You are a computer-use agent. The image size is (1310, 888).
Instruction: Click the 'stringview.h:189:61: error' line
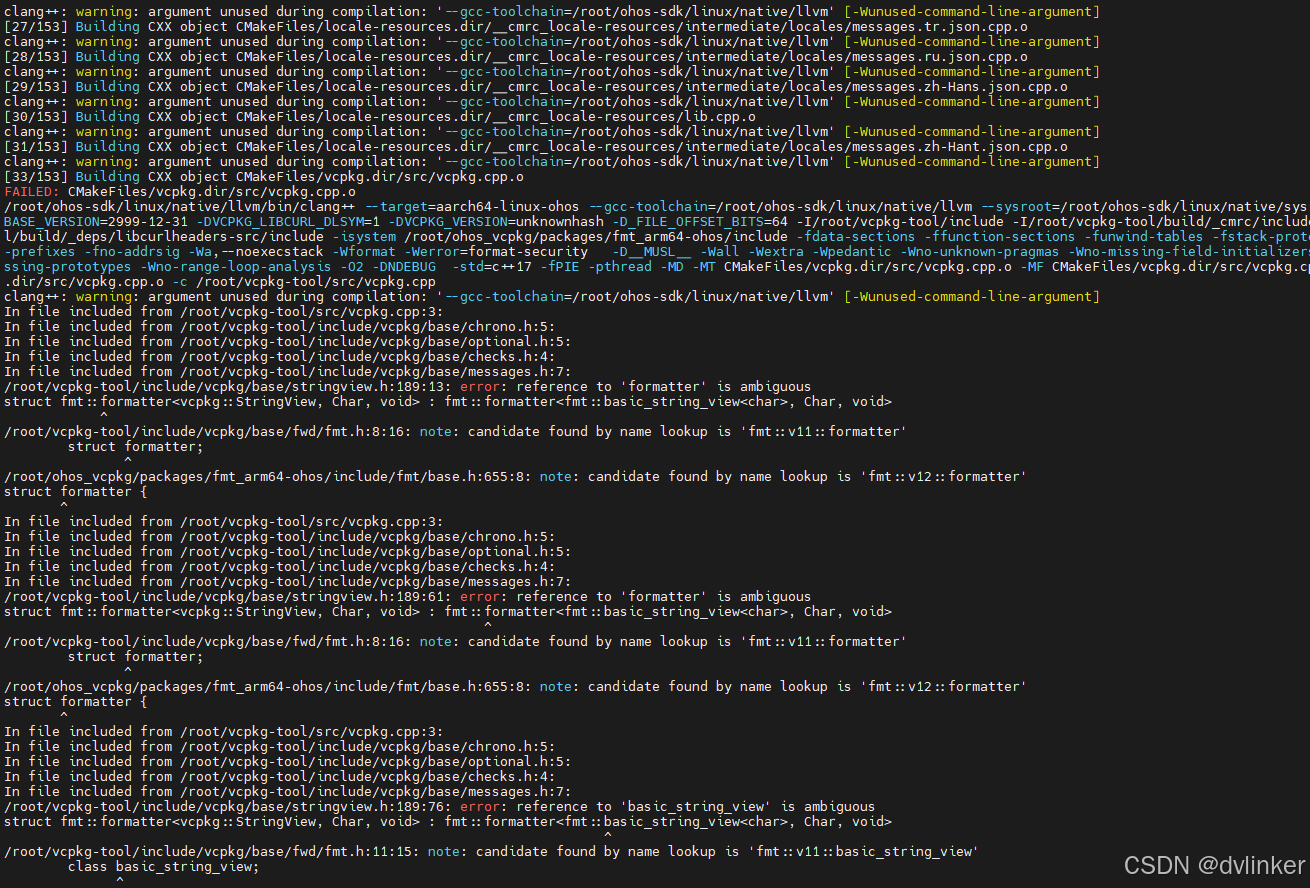[408, 596]
